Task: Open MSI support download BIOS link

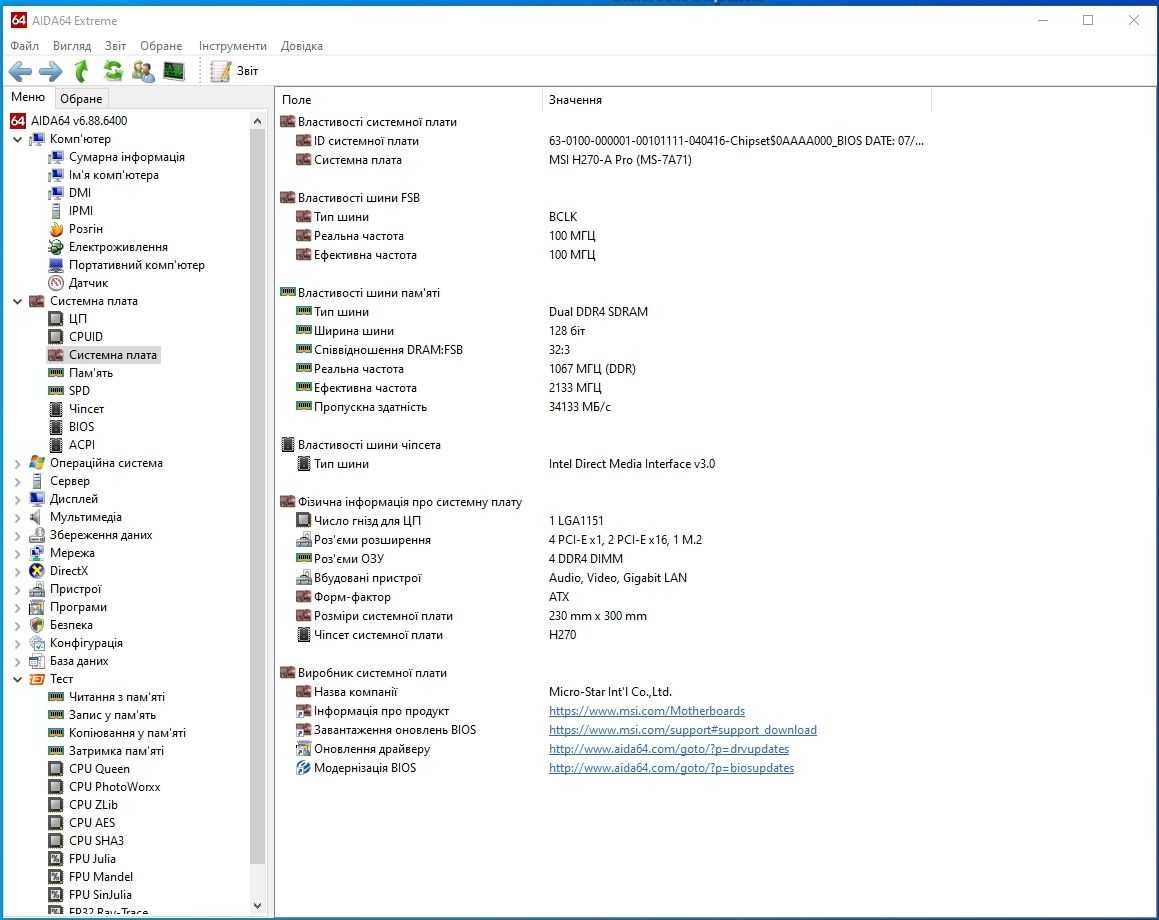Action: click(x=682, y=730)
